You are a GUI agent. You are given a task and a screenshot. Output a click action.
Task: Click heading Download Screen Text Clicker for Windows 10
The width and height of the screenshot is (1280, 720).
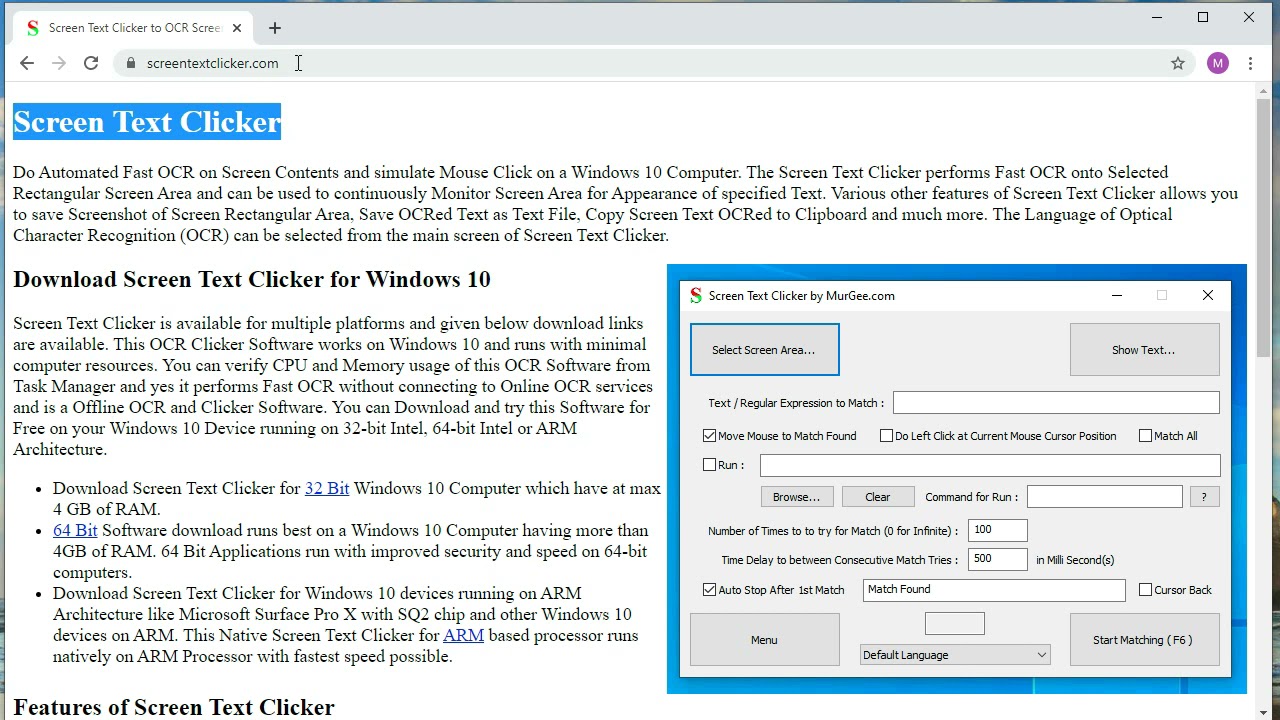point(252,279)
